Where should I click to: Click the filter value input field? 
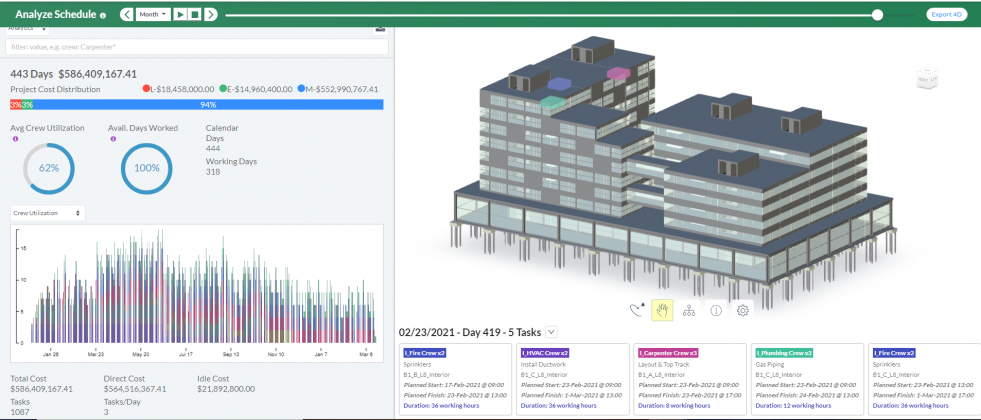[x=190, y=47]
